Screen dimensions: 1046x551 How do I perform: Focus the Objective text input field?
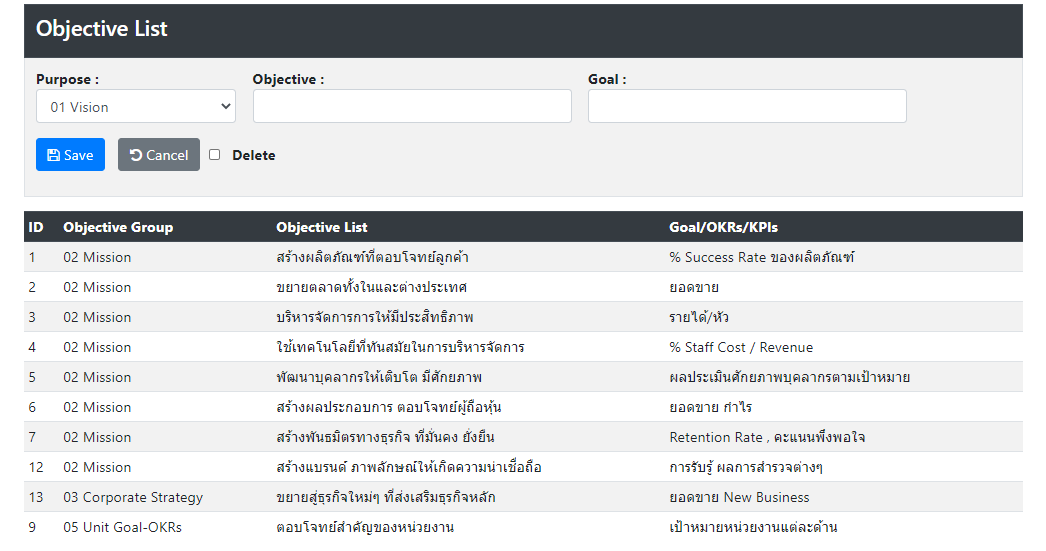tap(412, 106)
